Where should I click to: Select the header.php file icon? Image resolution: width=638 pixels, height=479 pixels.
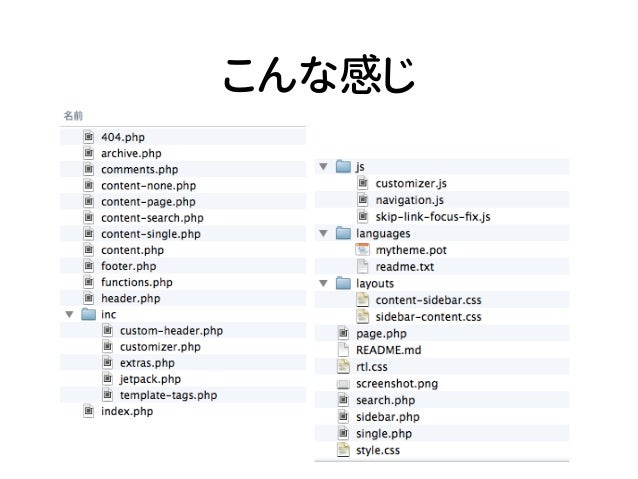(88, 298)
